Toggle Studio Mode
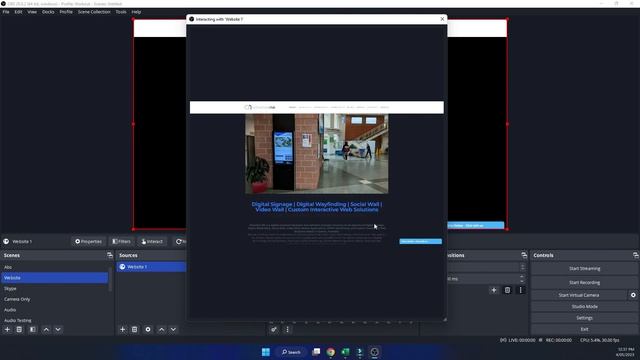Image resolution: width=640 pixels, height=360 pixels. tap(584, 307)
